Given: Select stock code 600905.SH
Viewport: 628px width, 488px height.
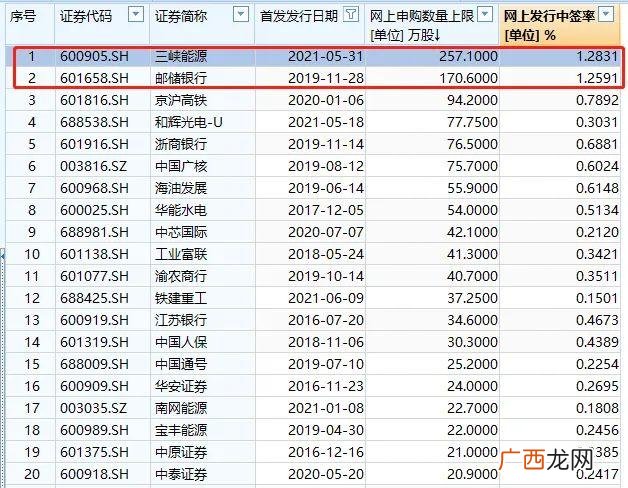Looking at the screenshot, I should point(95,56).
